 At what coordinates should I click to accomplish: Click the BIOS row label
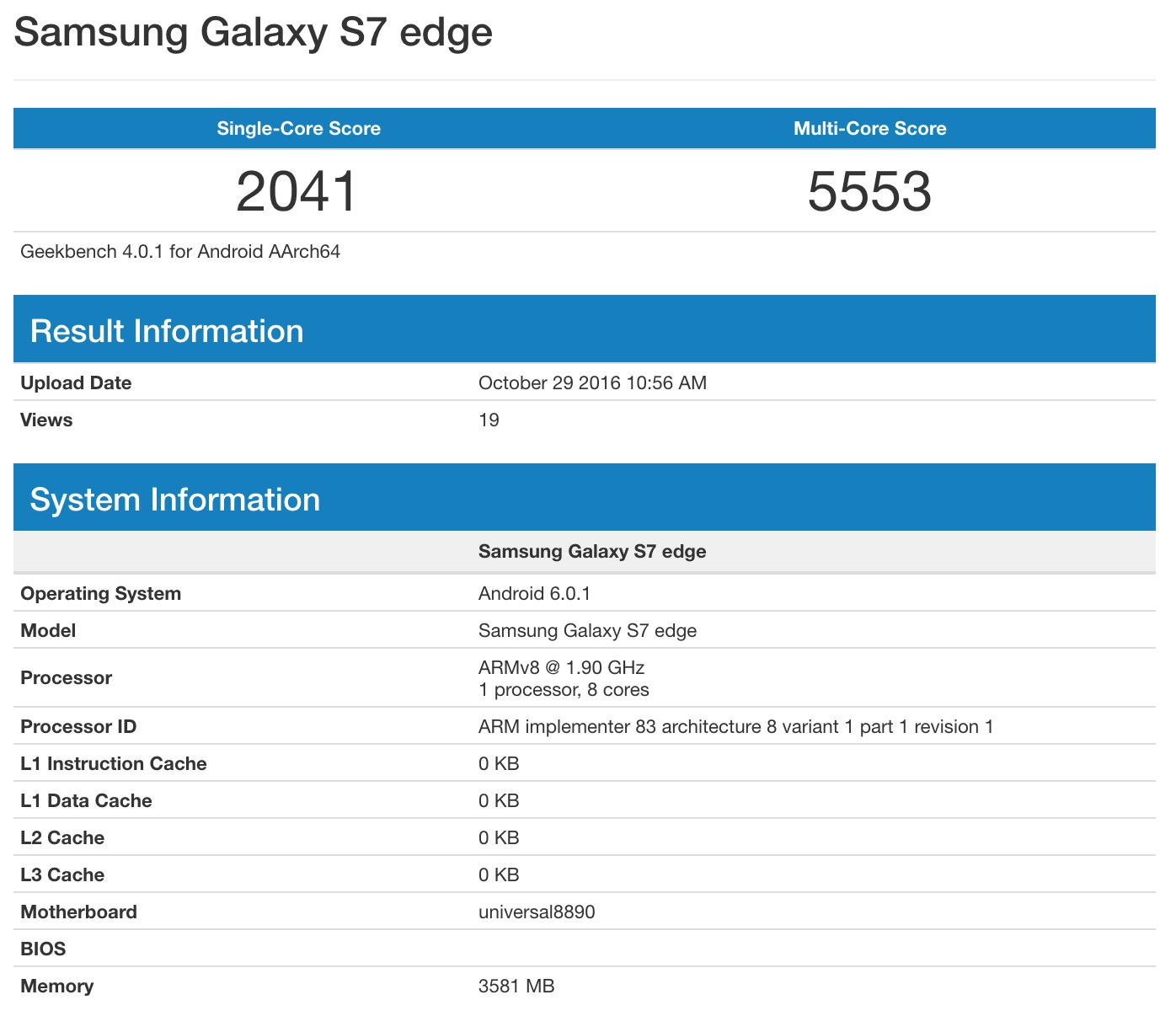[43, 949]
